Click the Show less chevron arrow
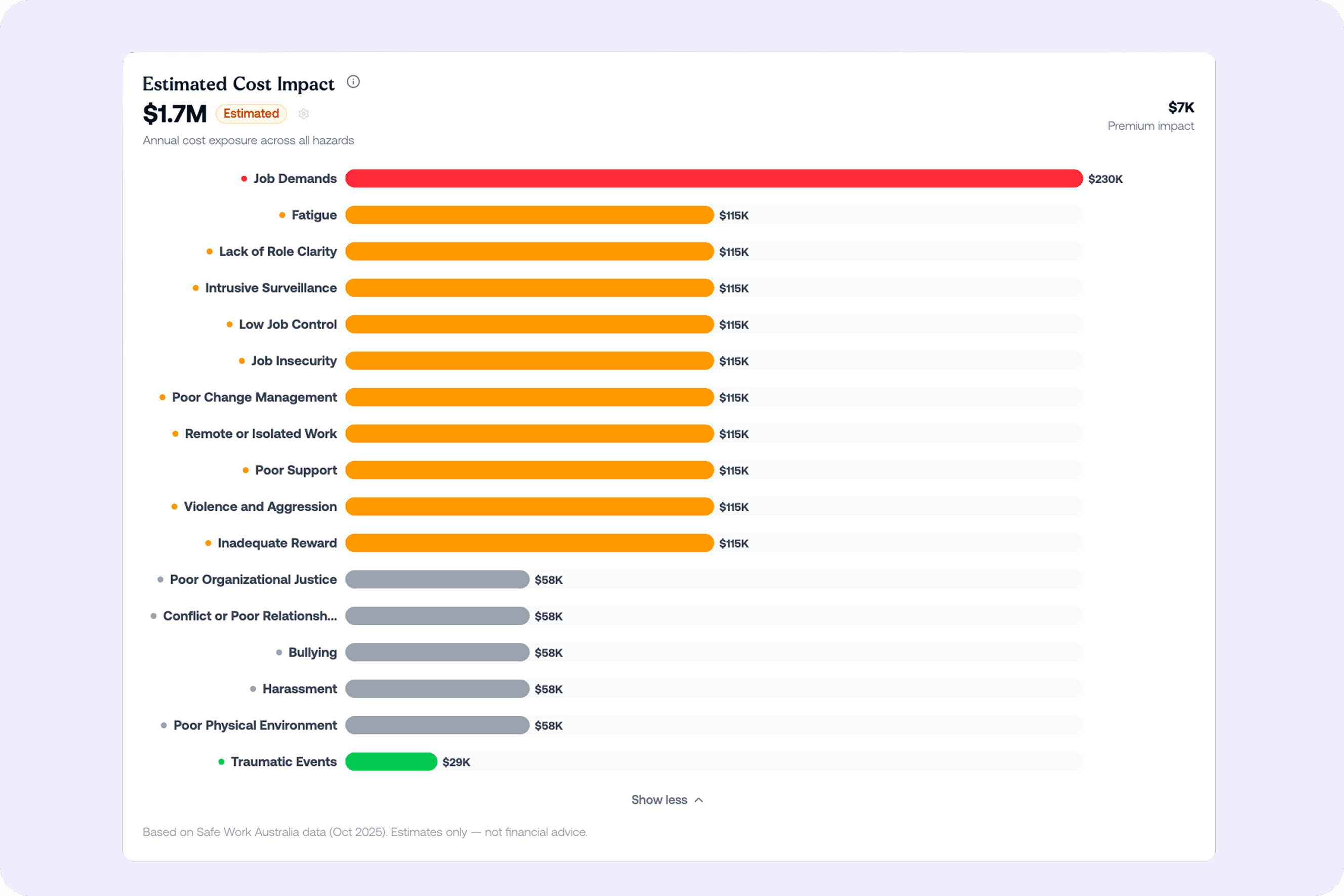 click(698, 800)
